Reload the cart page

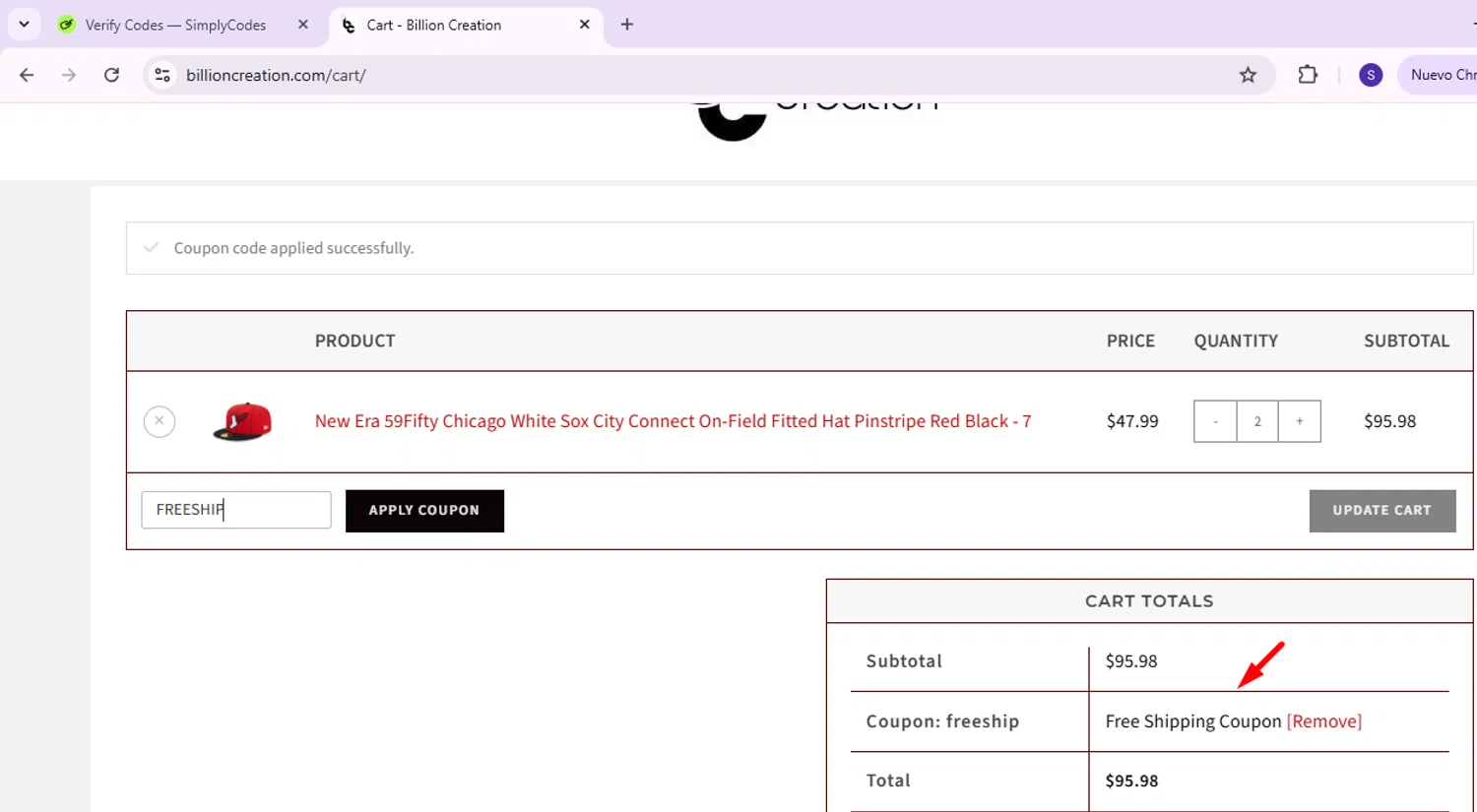tap(112, 75)
